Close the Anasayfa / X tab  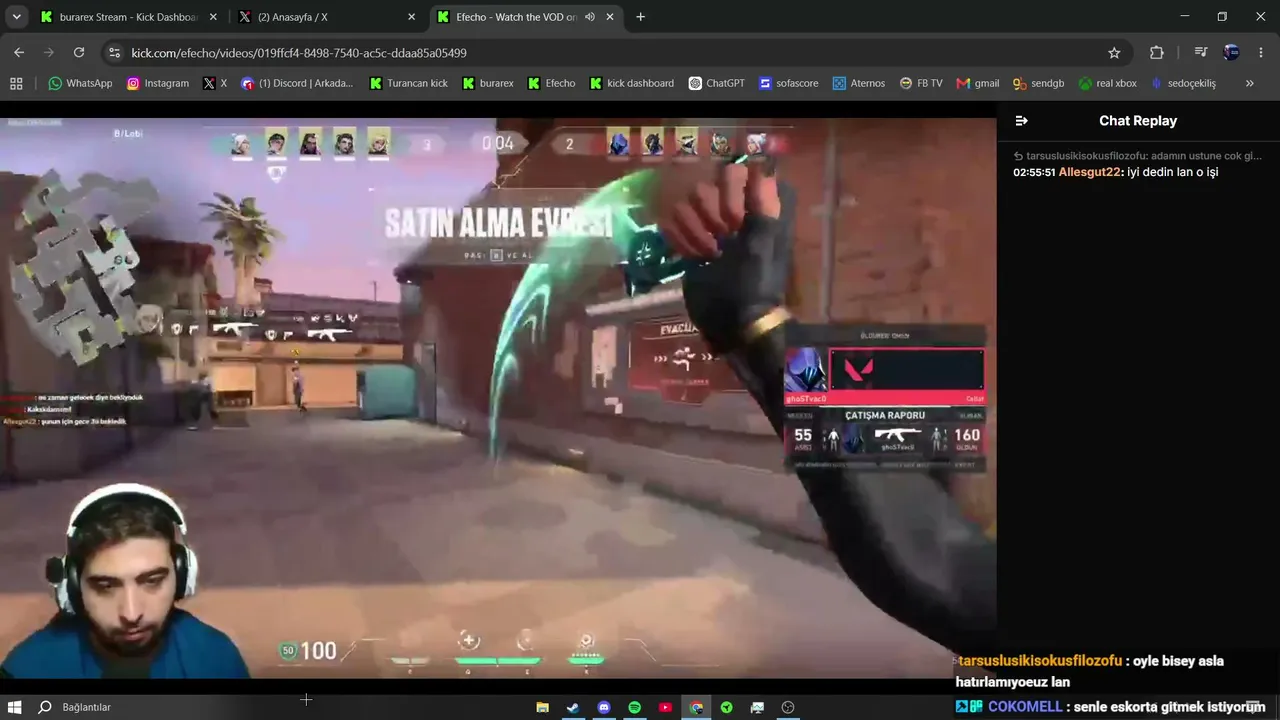[x=411, y=17]
